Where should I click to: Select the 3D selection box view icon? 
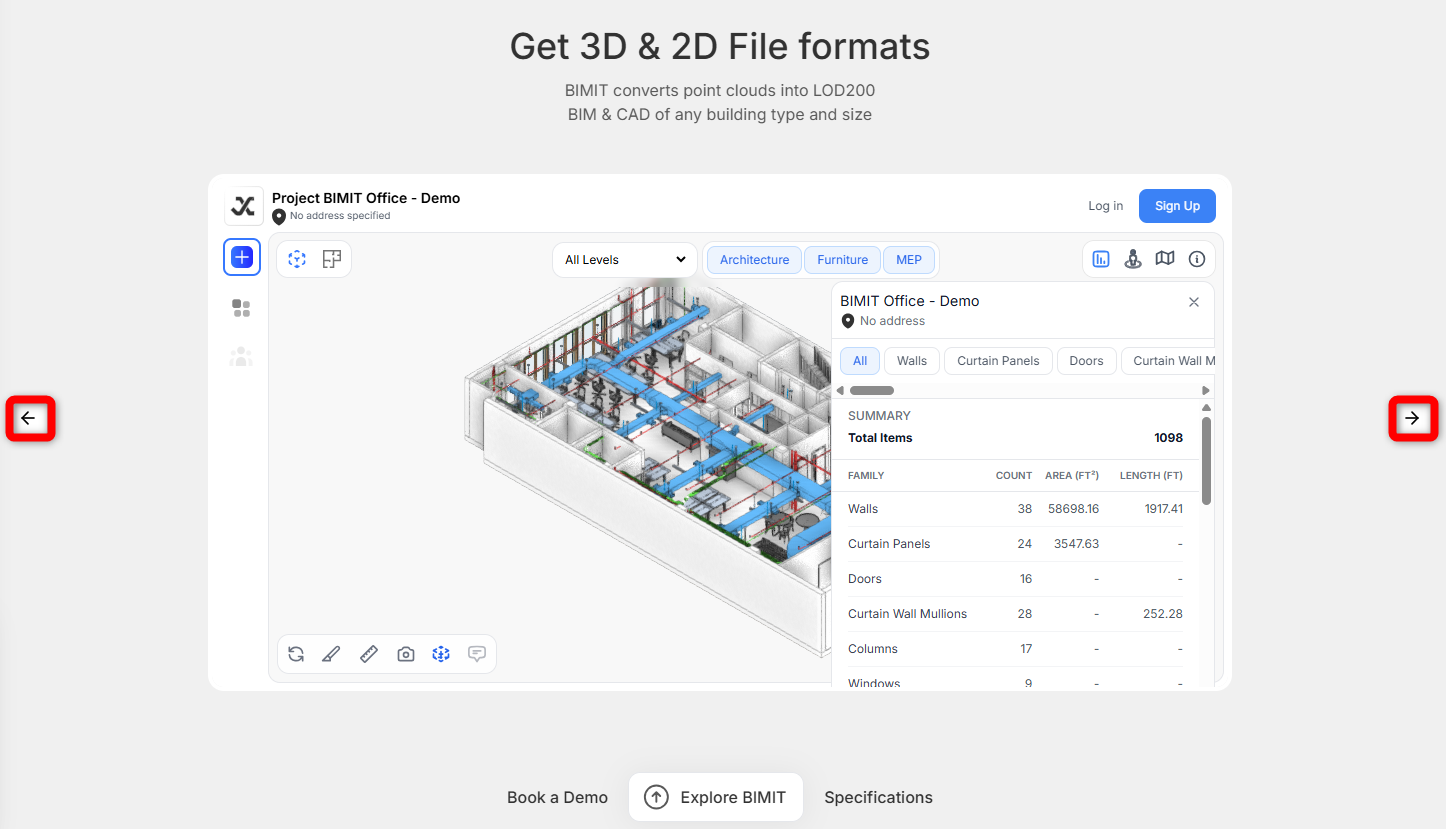297,259
